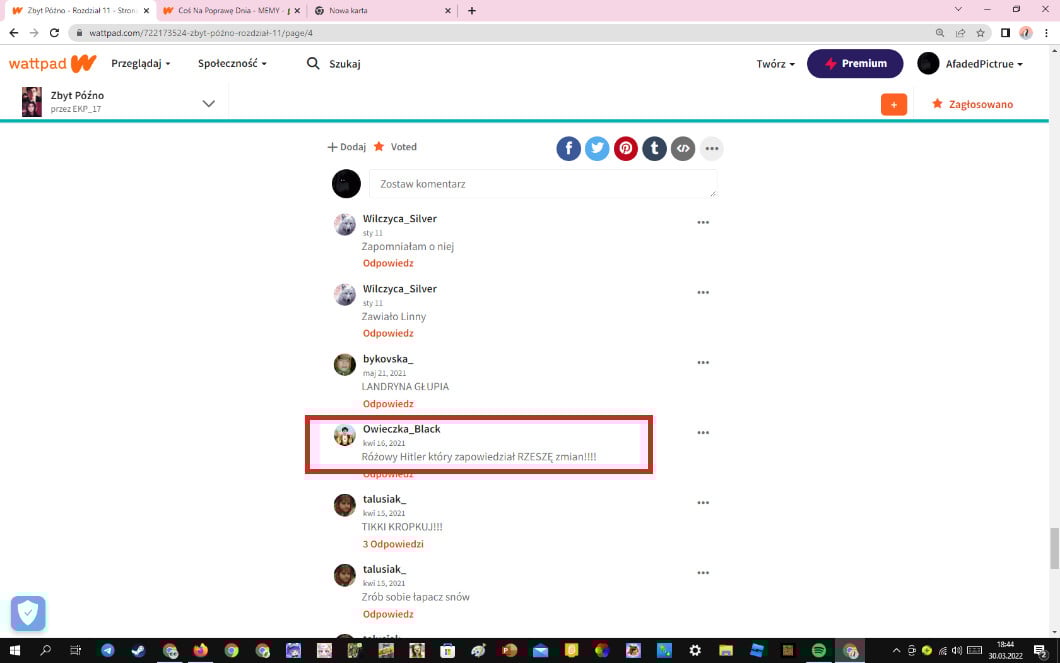Click the Premium button
This screenshot has height=663, width=1060.
(x=855, y=64)
